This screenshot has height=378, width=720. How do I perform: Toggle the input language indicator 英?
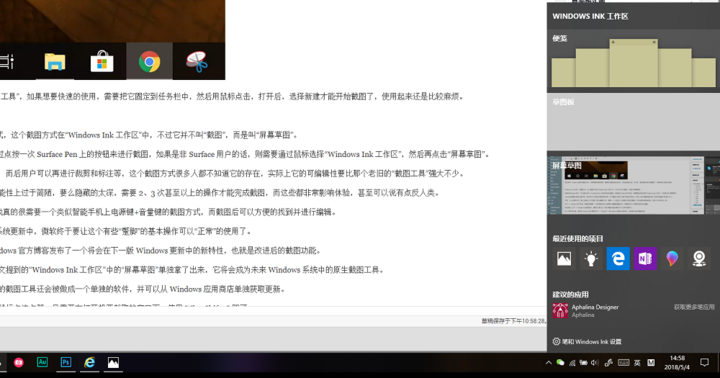click(637, 363)
